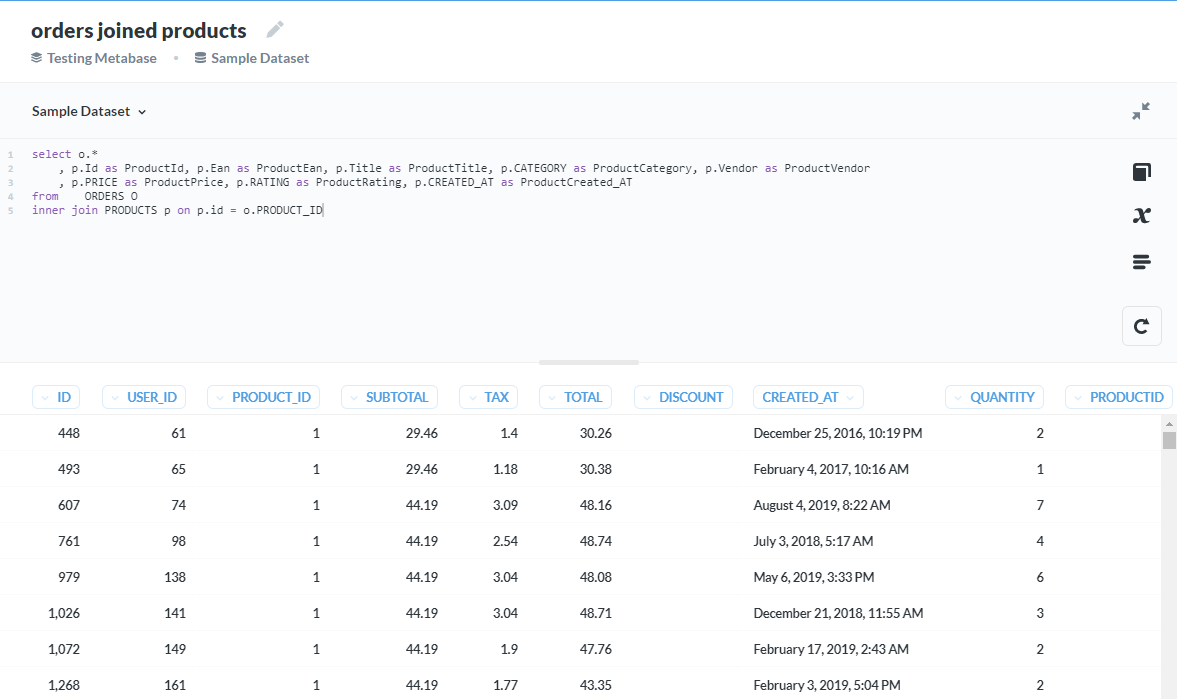Image resolution: width=1177 pixels, height=699 pixels.
Task: Click the 'orders joined products' title
Action: (139, 30)
